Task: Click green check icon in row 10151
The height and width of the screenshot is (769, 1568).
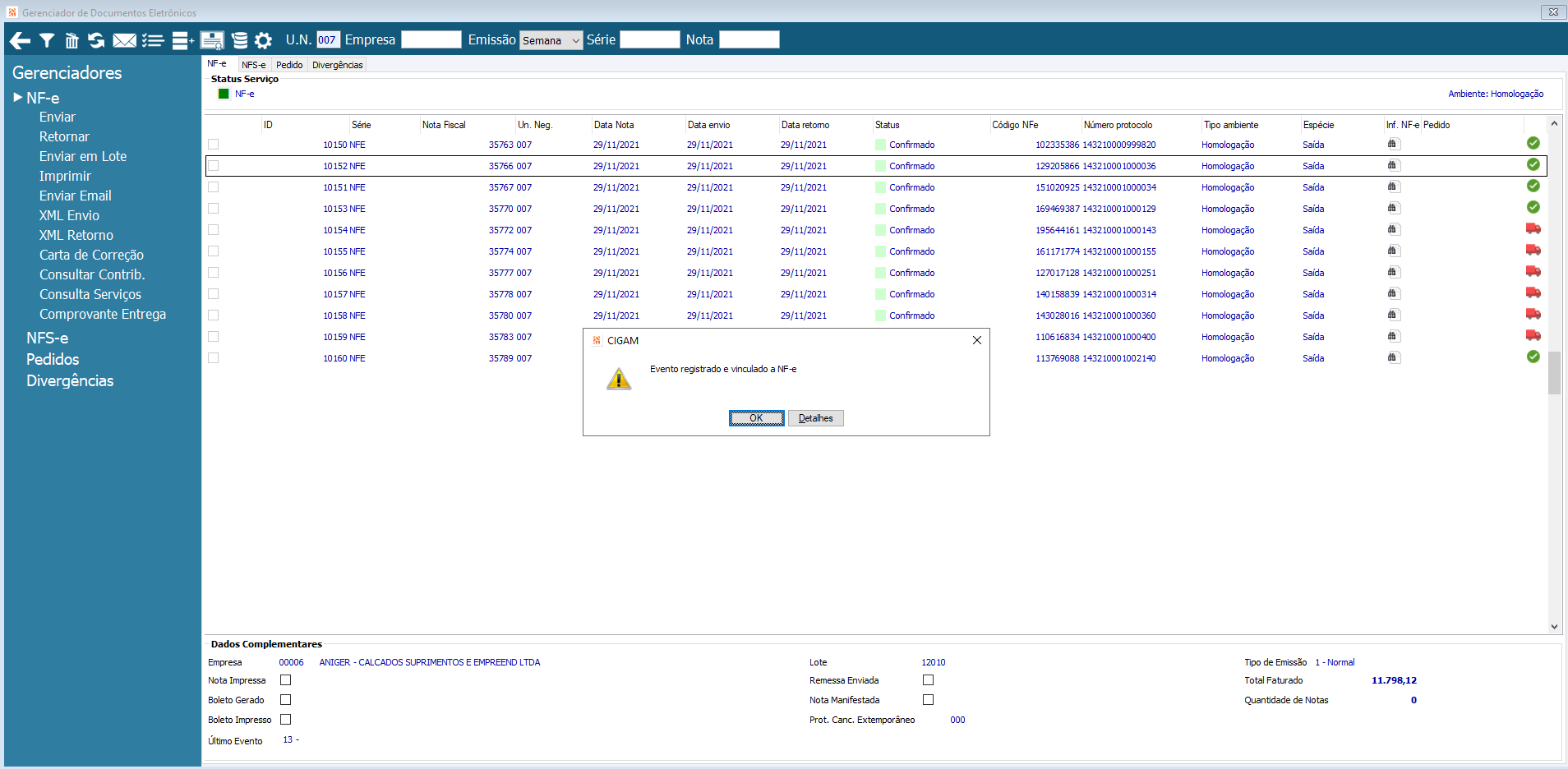Action: pos(1533,186)
